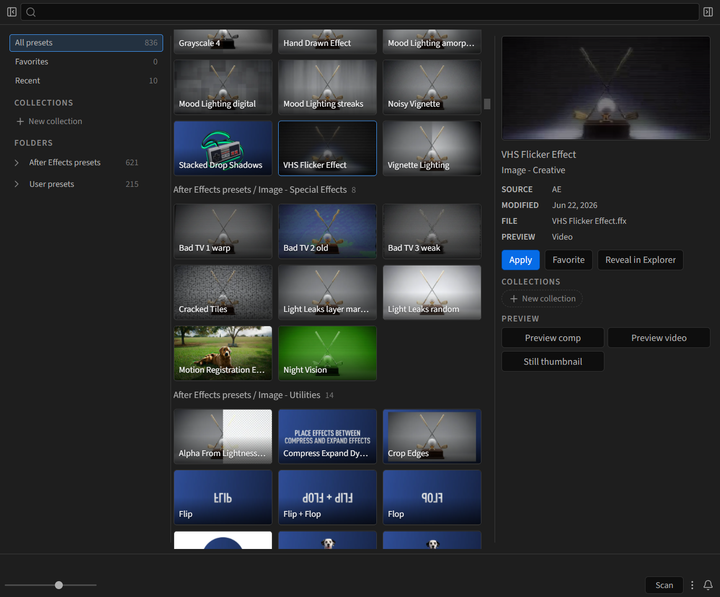Click the preset grid scrollbar thumb

pos(487,104)
